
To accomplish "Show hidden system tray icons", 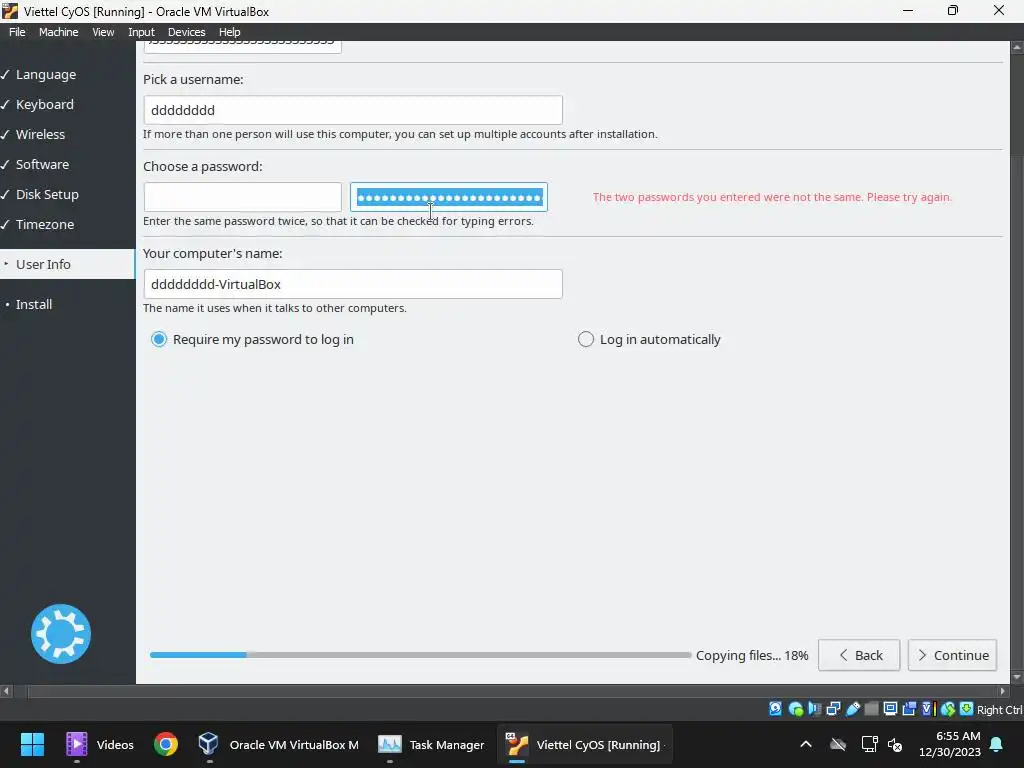I will (806, 744).
